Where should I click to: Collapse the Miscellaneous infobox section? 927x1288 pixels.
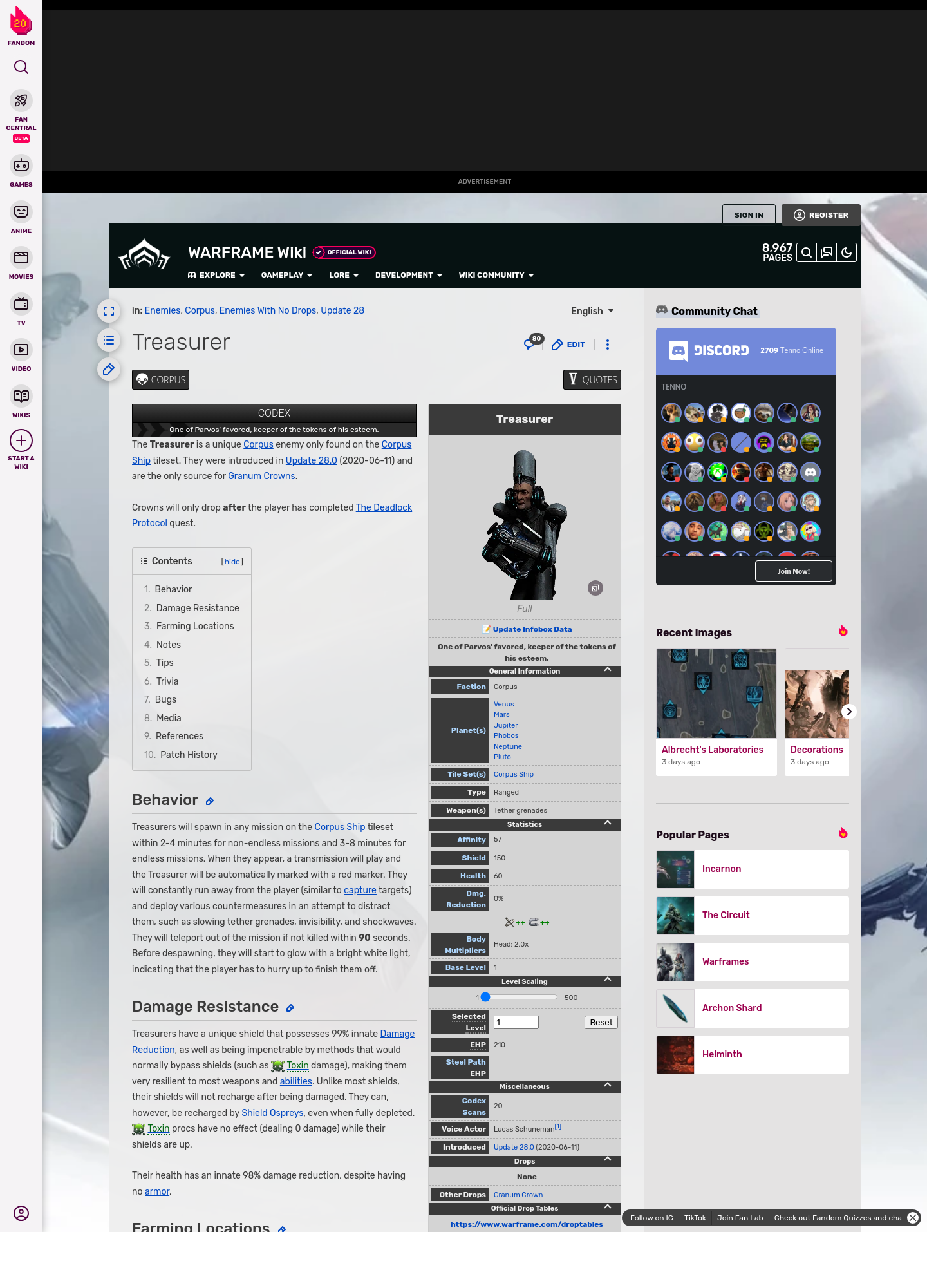(608, 1085)
